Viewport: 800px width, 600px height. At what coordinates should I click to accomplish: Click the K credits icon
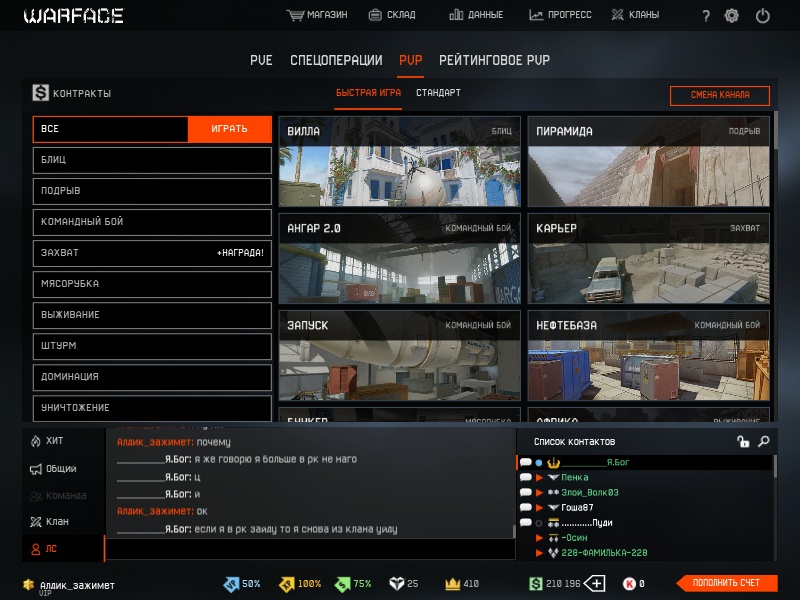pyautogui.click(x=629, y=584)
